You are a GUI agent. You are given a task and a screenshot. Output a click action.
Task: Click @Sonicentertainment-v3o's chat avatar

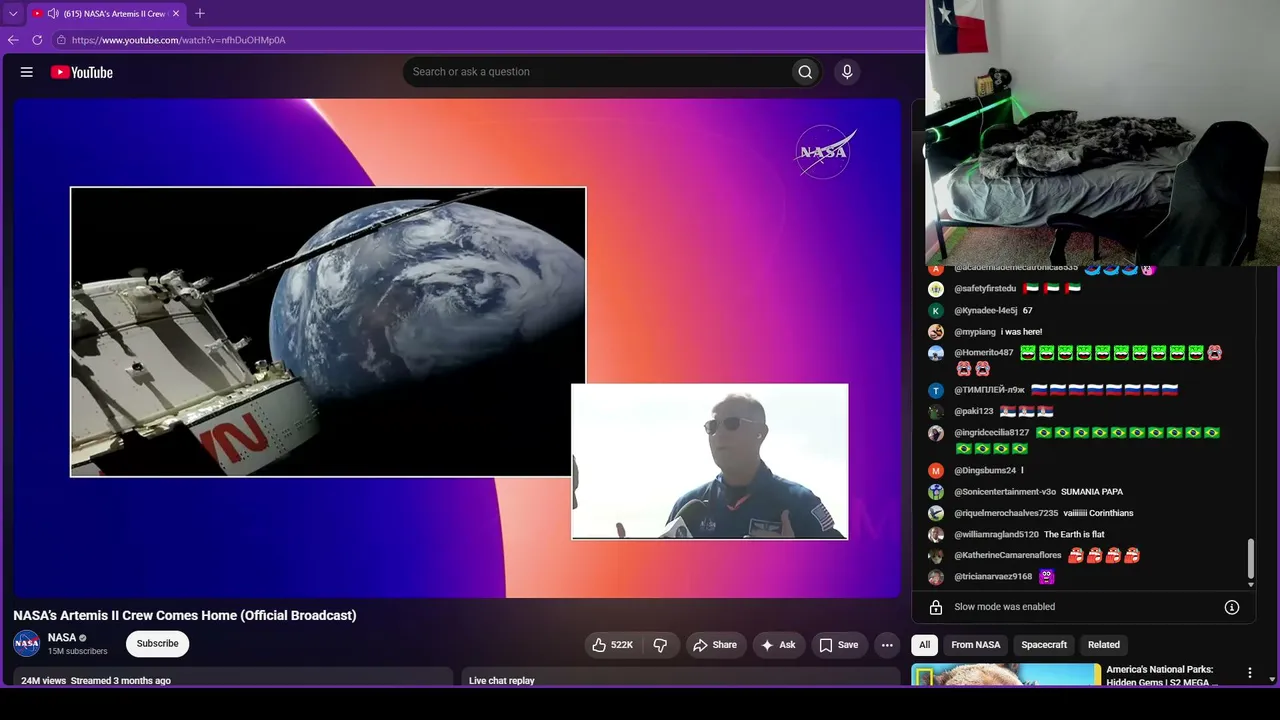(936, 492)
